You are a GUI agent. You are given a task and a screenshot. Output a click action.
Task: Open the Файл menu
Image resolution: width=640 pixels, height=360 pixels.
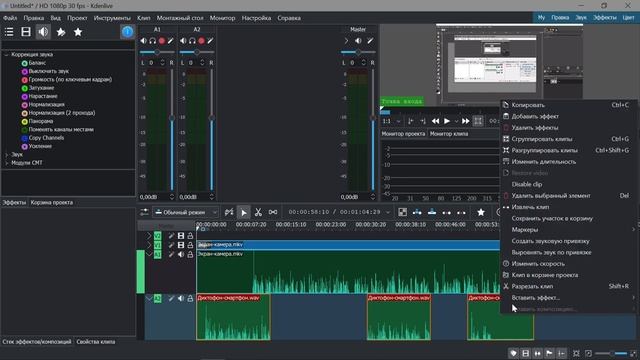pos(10,18)
